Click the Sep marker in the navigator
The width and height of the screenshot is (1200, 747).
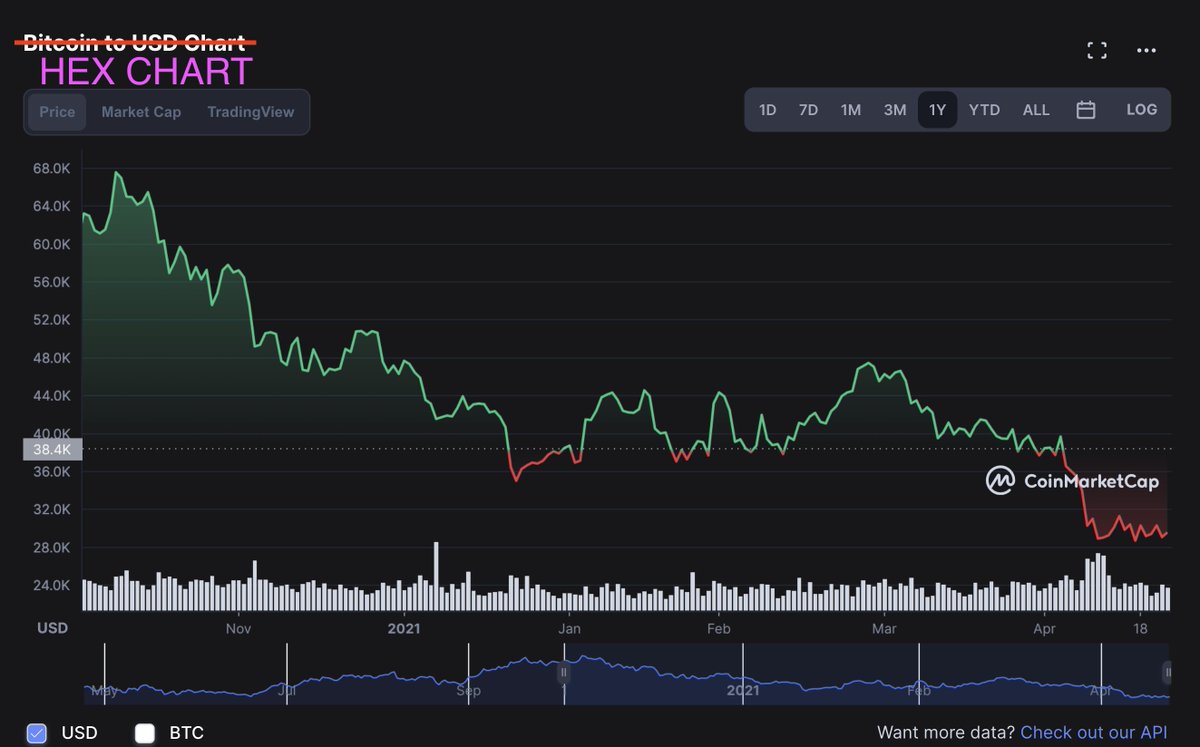pos(468,690)
